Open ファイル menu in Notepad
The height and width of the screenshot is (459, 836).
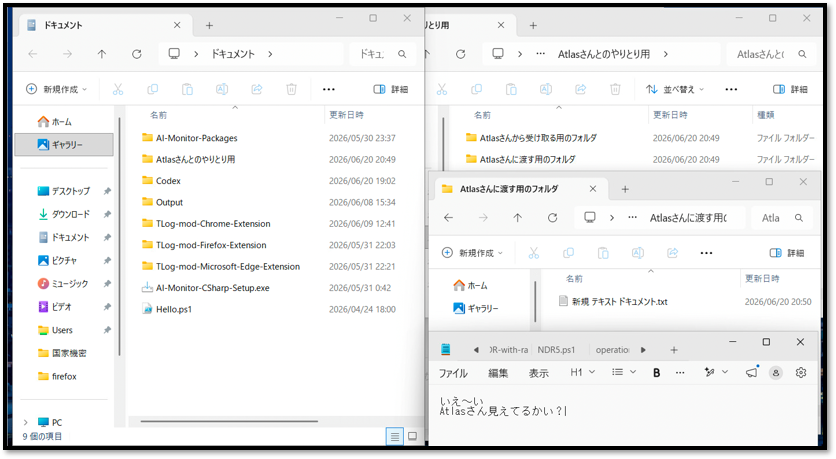(453, 373)
